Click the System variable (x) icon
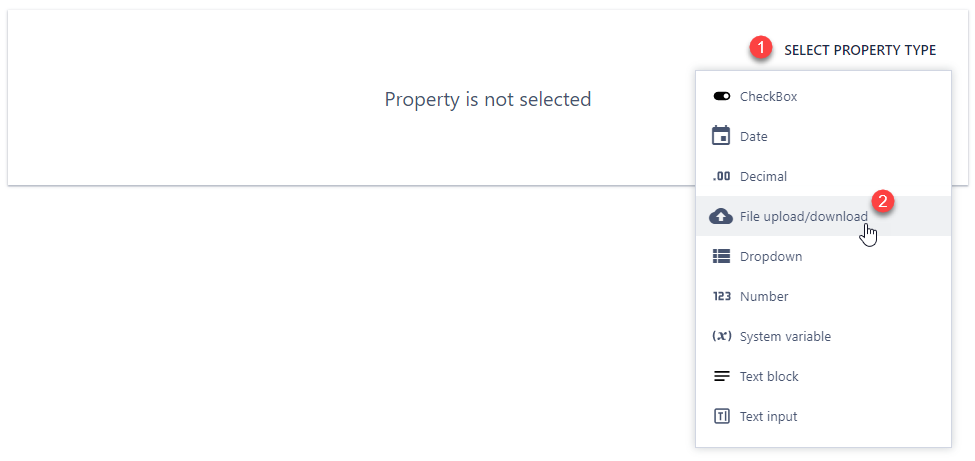Screen dimensions: 975x461 [x=721, y=337]
